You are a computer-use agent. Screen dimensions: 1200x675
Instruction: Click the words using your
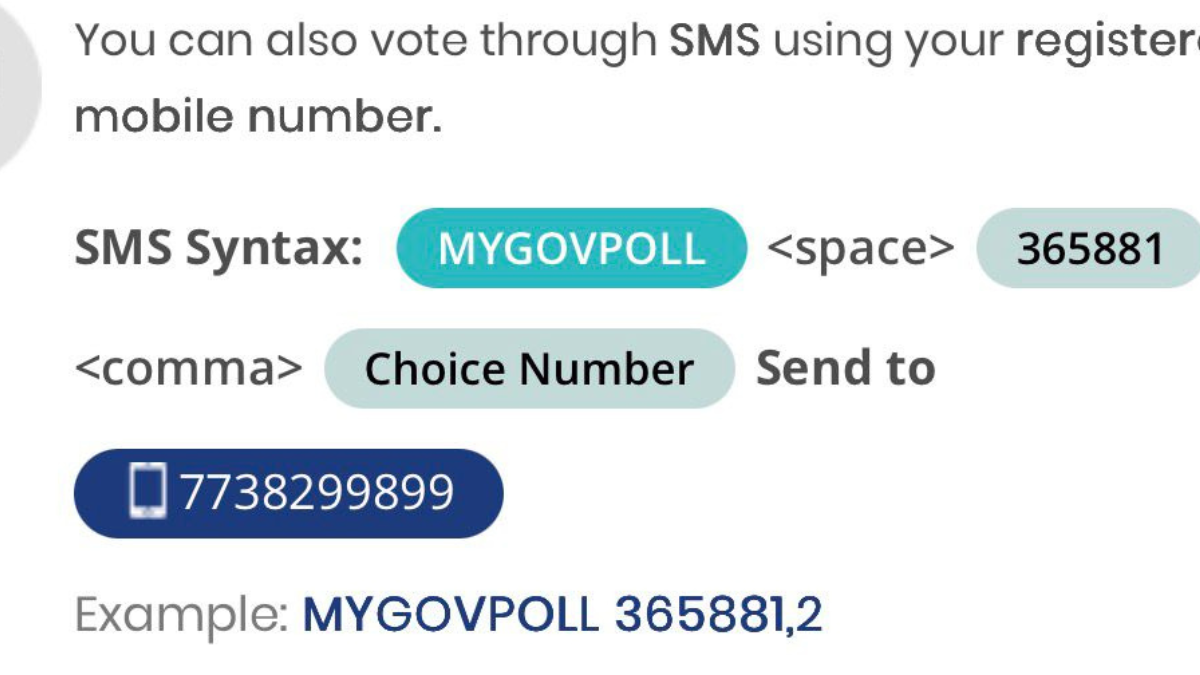887,41
